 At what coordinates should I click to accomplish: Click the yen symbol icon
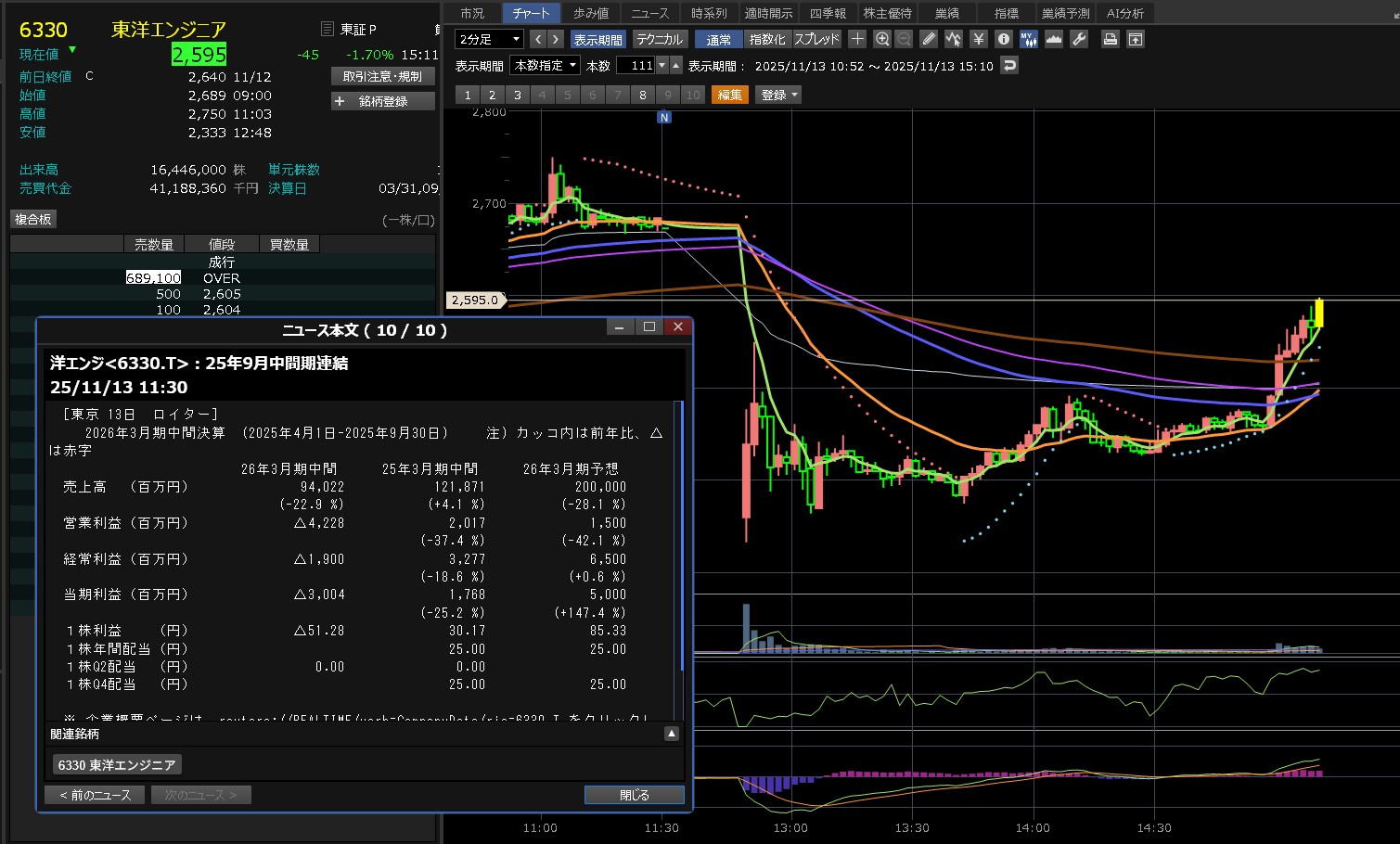click(978, 39)
